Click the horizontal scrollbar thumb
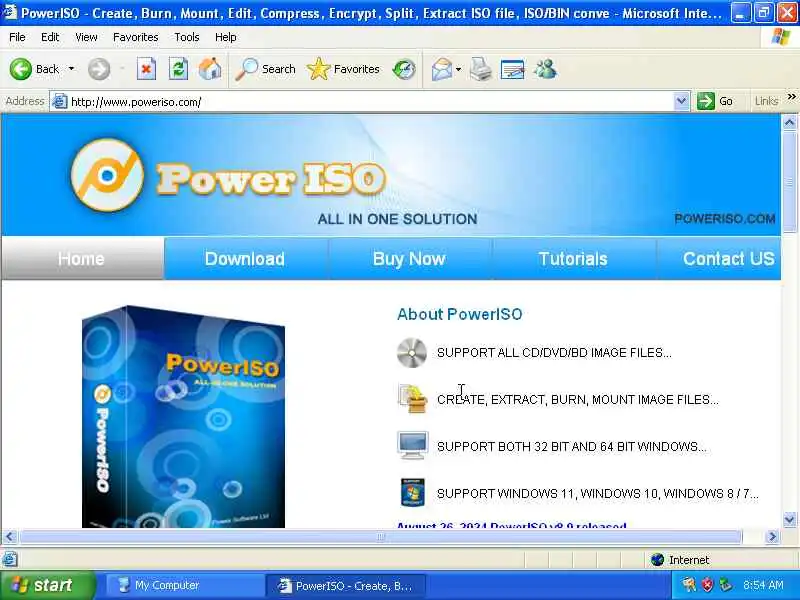 381,537
